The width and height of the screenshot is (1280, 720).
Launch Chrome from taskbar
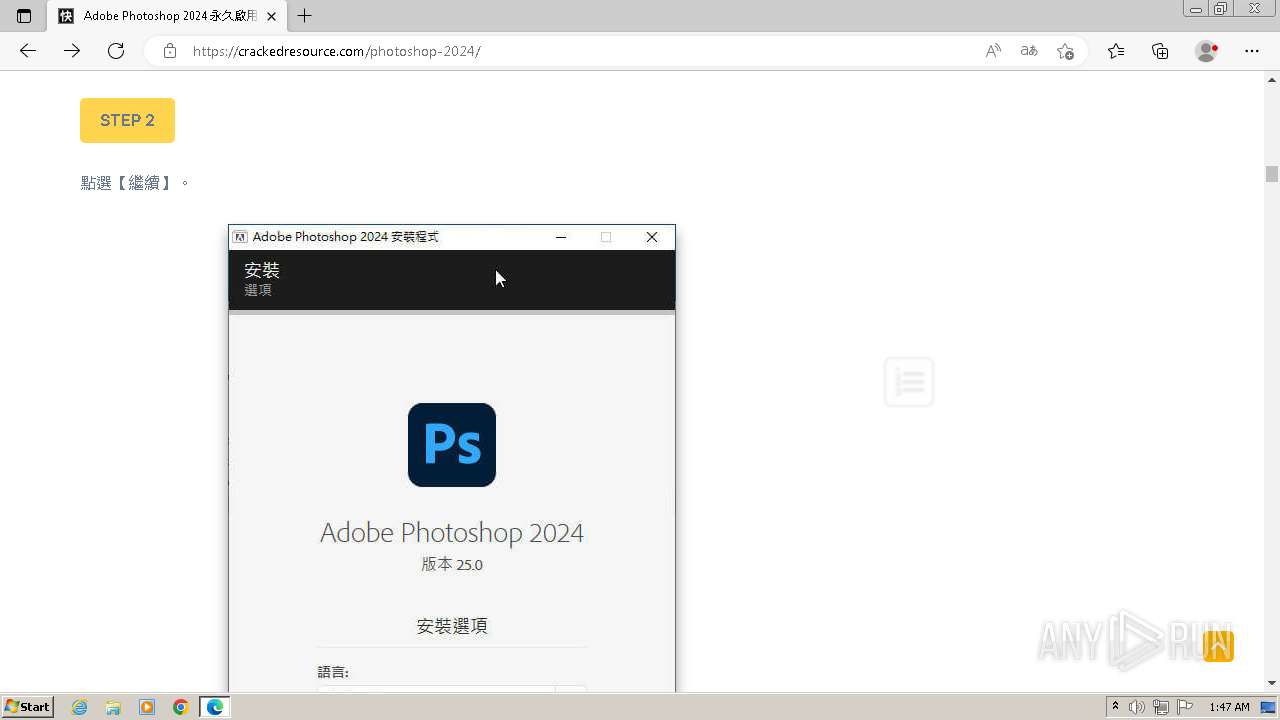181,707
